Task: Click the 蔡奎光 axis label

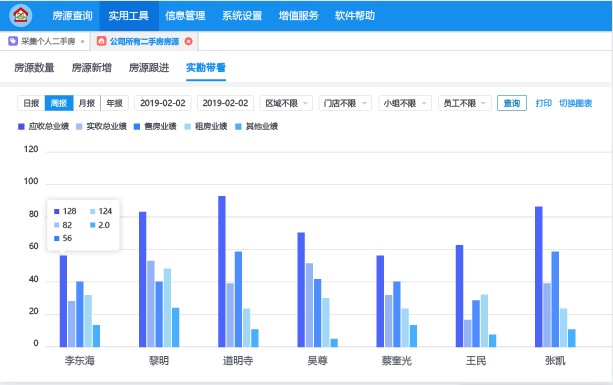Action: pyautogui.click(x=396, y=360)
